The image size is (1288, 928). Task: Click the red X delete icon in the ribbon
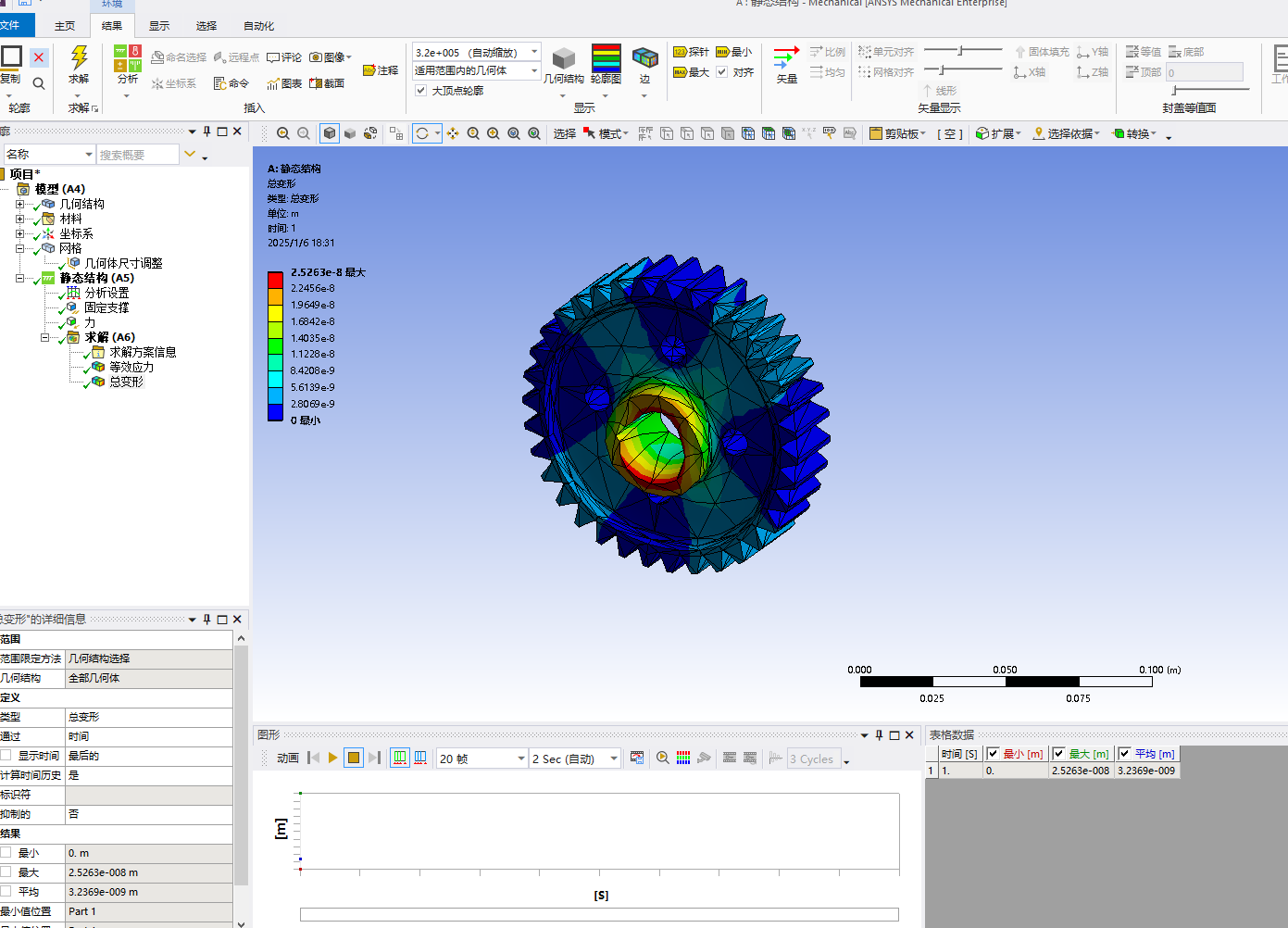pyautogui.click(x=39, y=57)
